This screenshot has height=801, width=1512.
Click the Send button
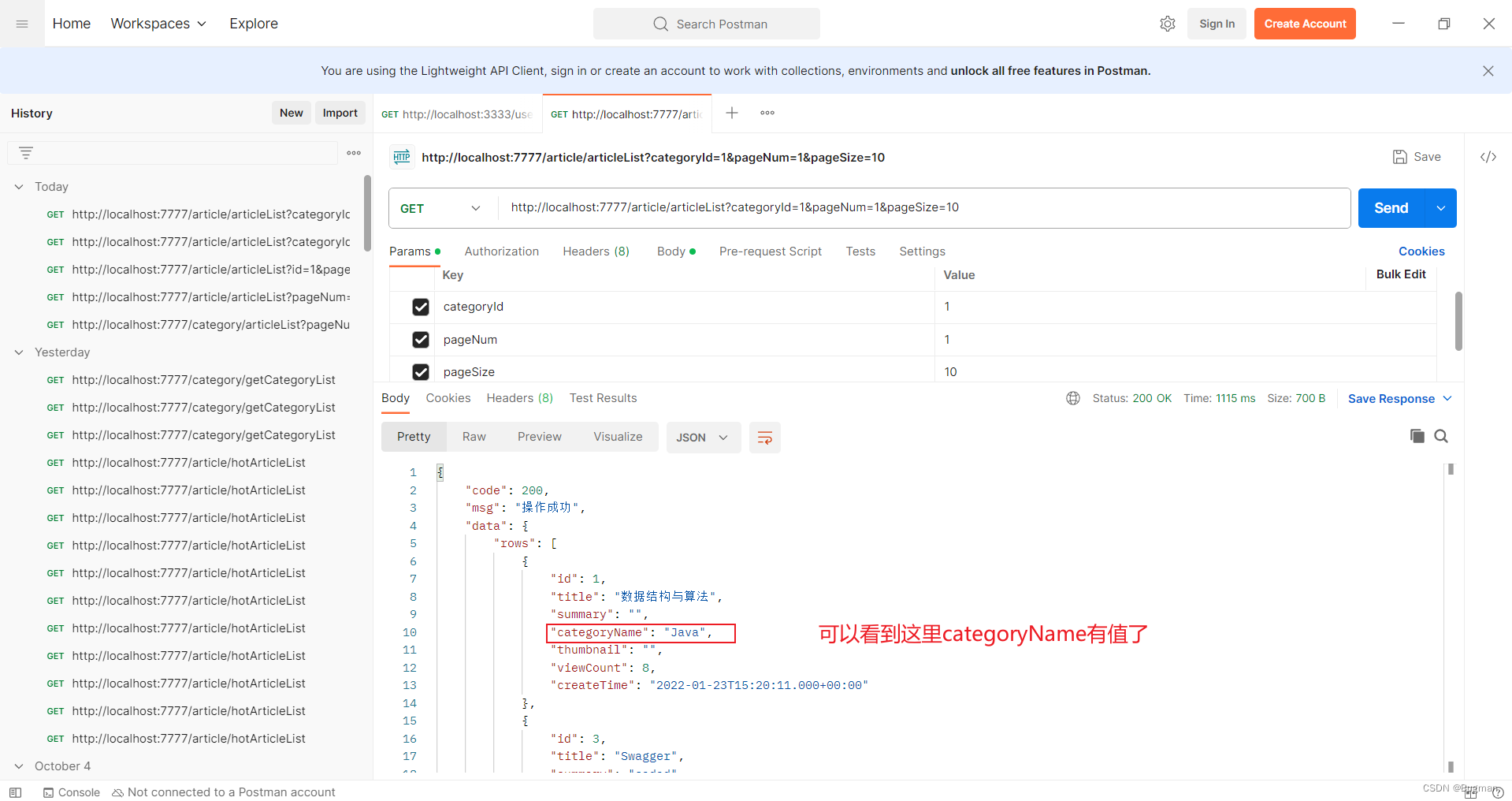(1391, 208)
